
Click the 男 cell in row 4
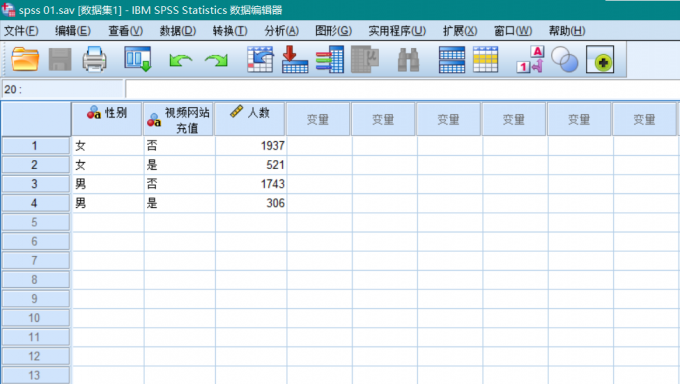108,203
